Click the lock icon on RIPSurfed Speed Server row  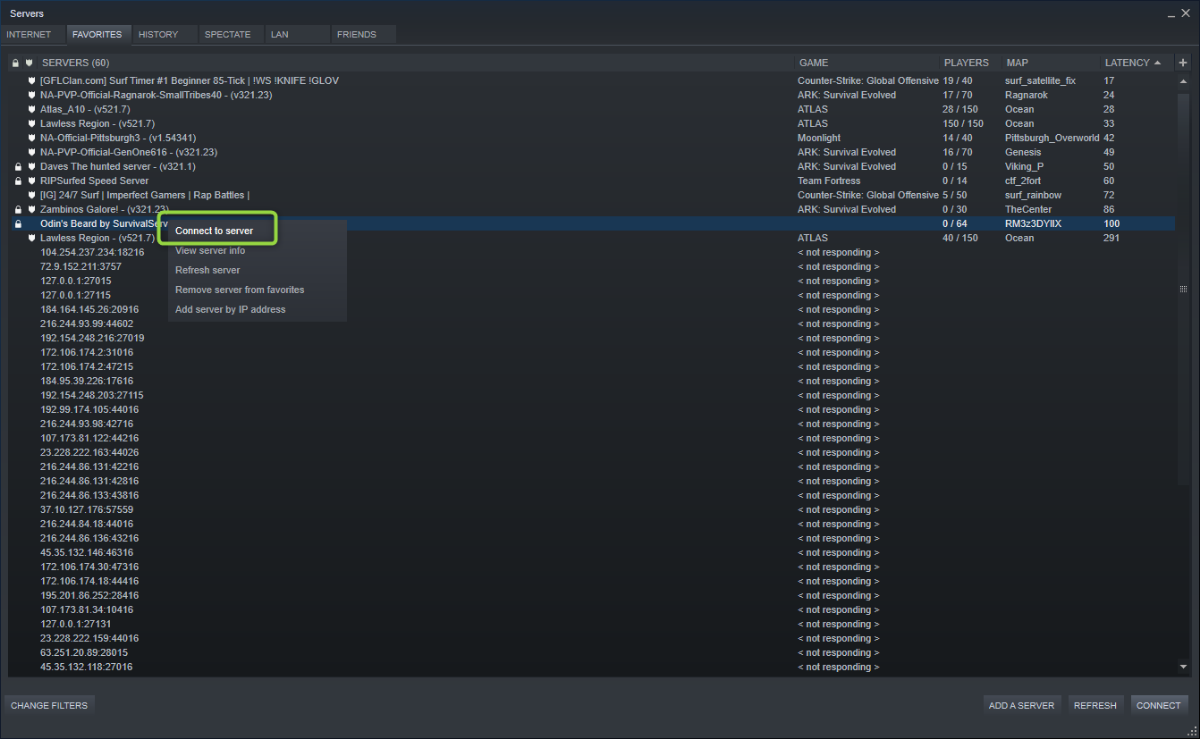coord(18,181)
